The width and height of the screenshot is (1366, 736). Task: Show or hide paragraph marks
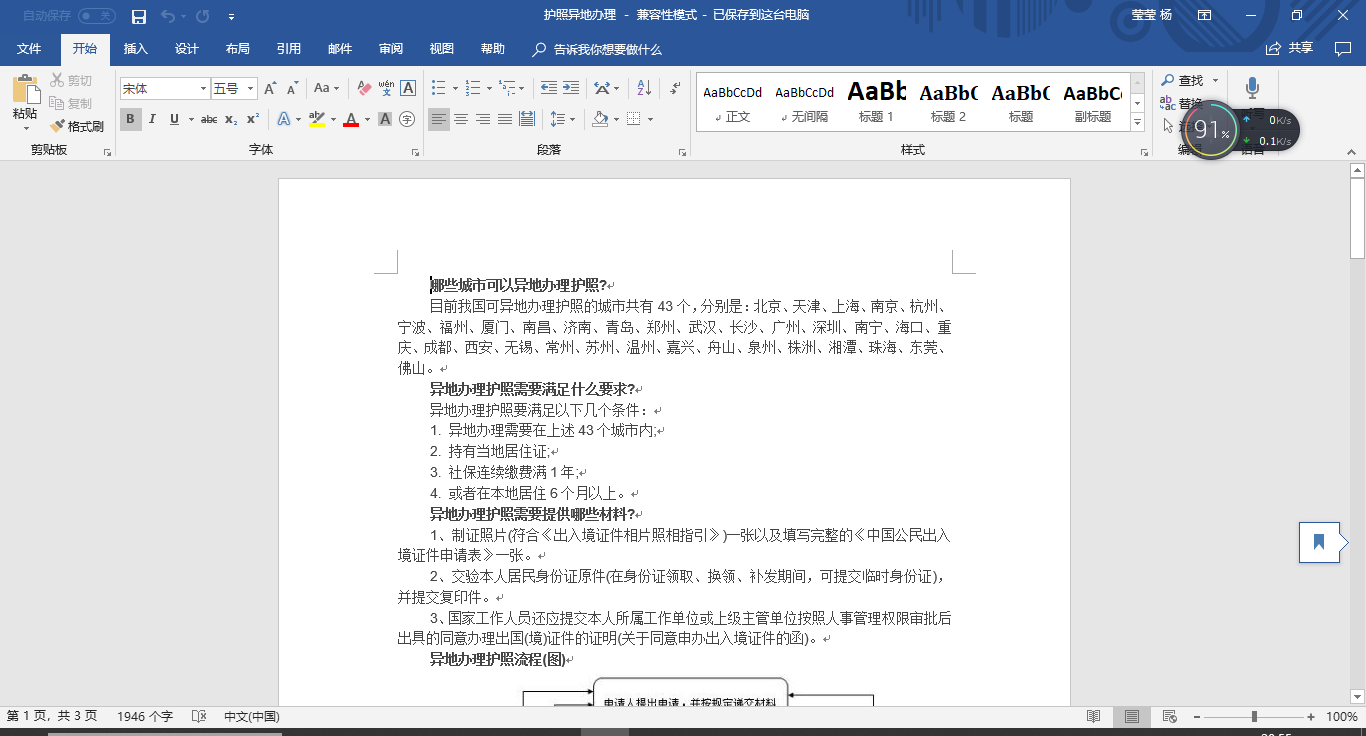(675, 89)
